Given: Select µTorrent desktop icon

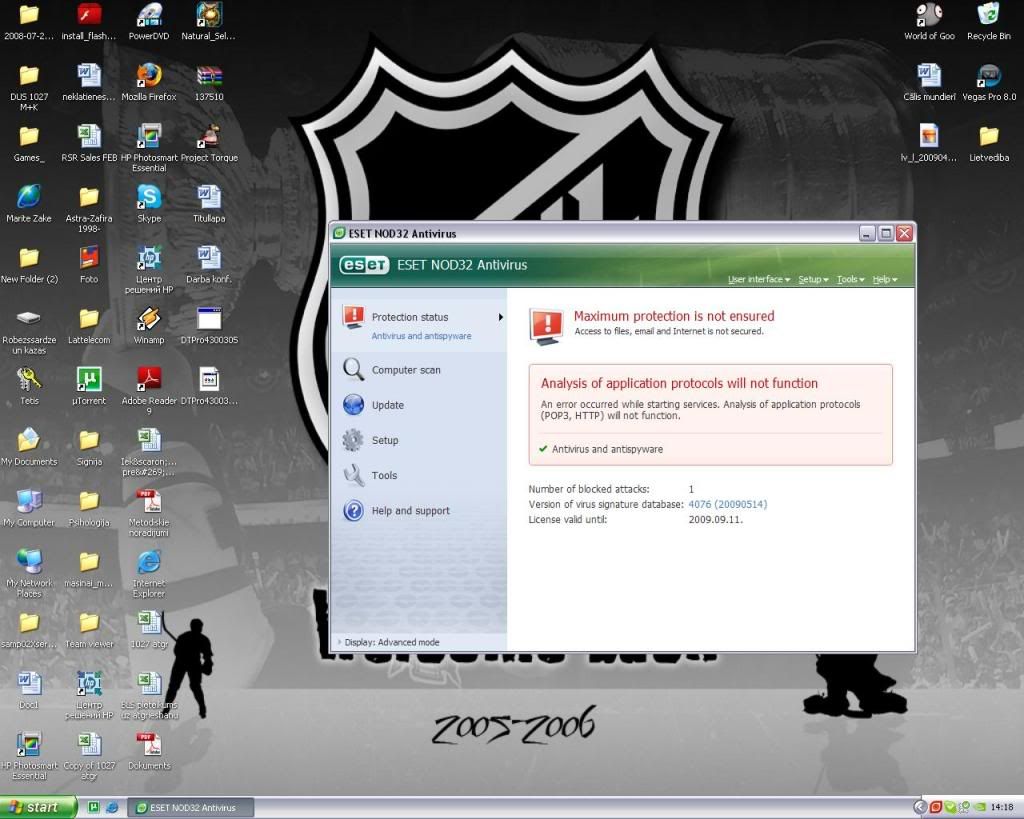Looking at the screenshot, I should point(89,386).
